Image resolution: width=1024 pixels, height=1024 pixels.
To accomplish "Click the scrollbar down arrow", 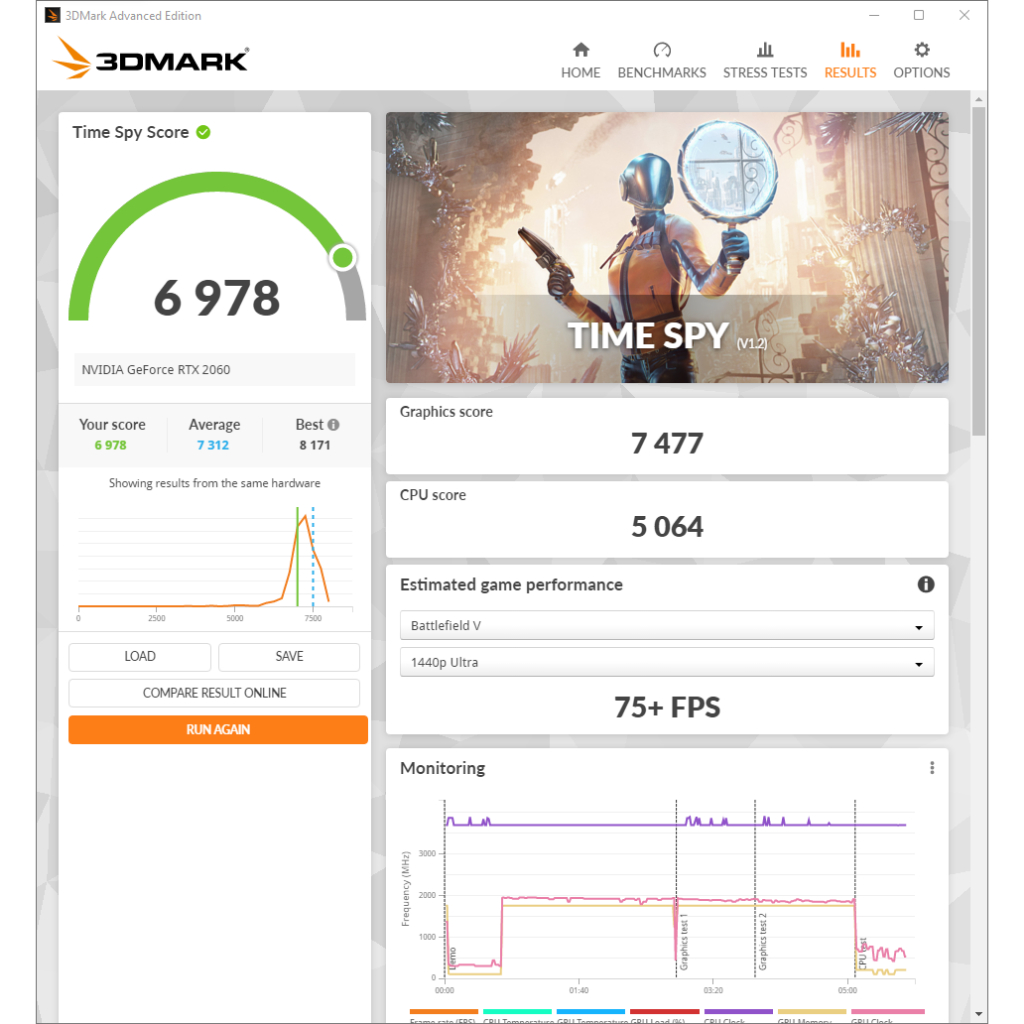I will [x=978, y=1014].
